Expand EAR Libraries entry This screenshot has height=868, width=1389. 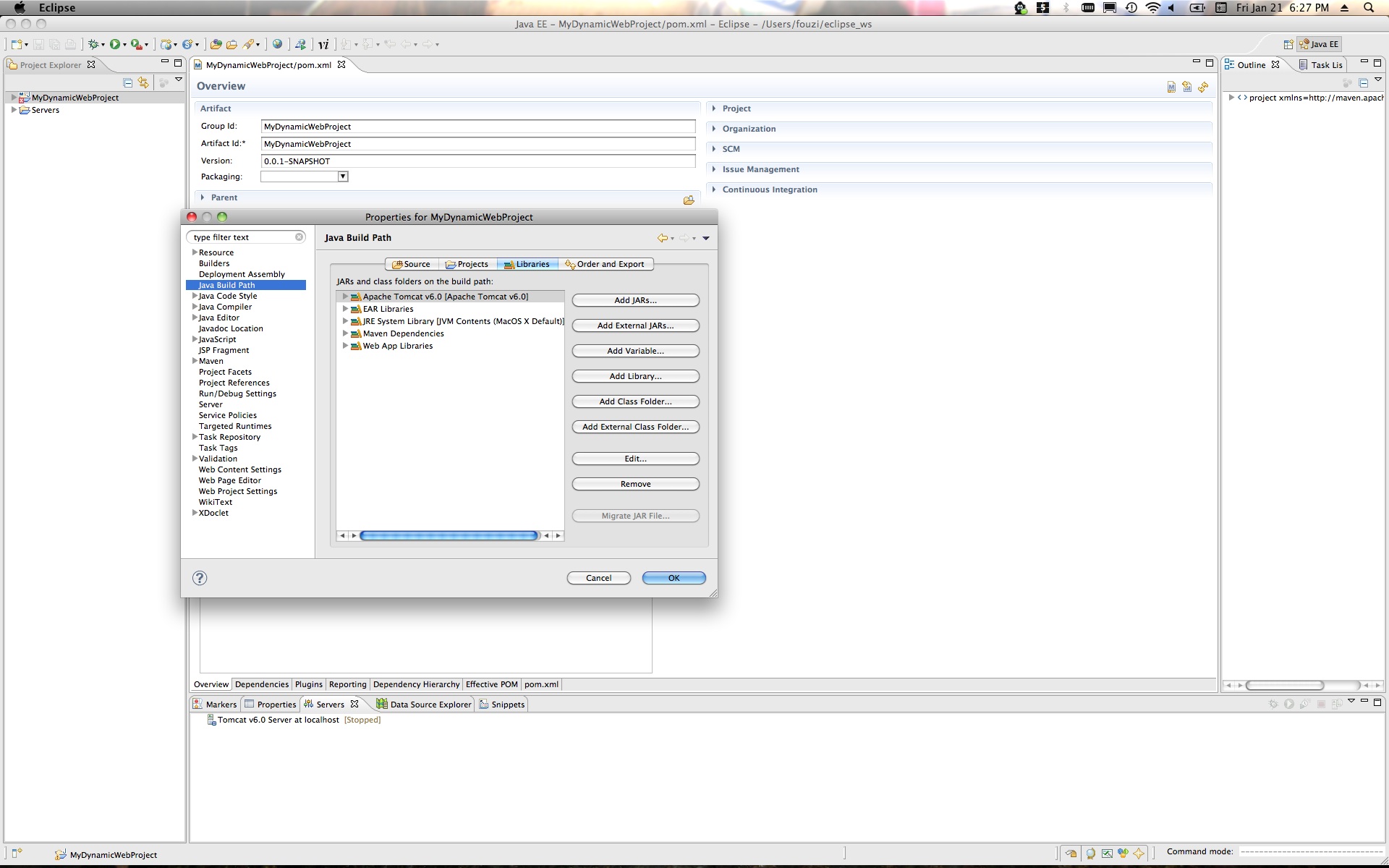click(345, 309)
